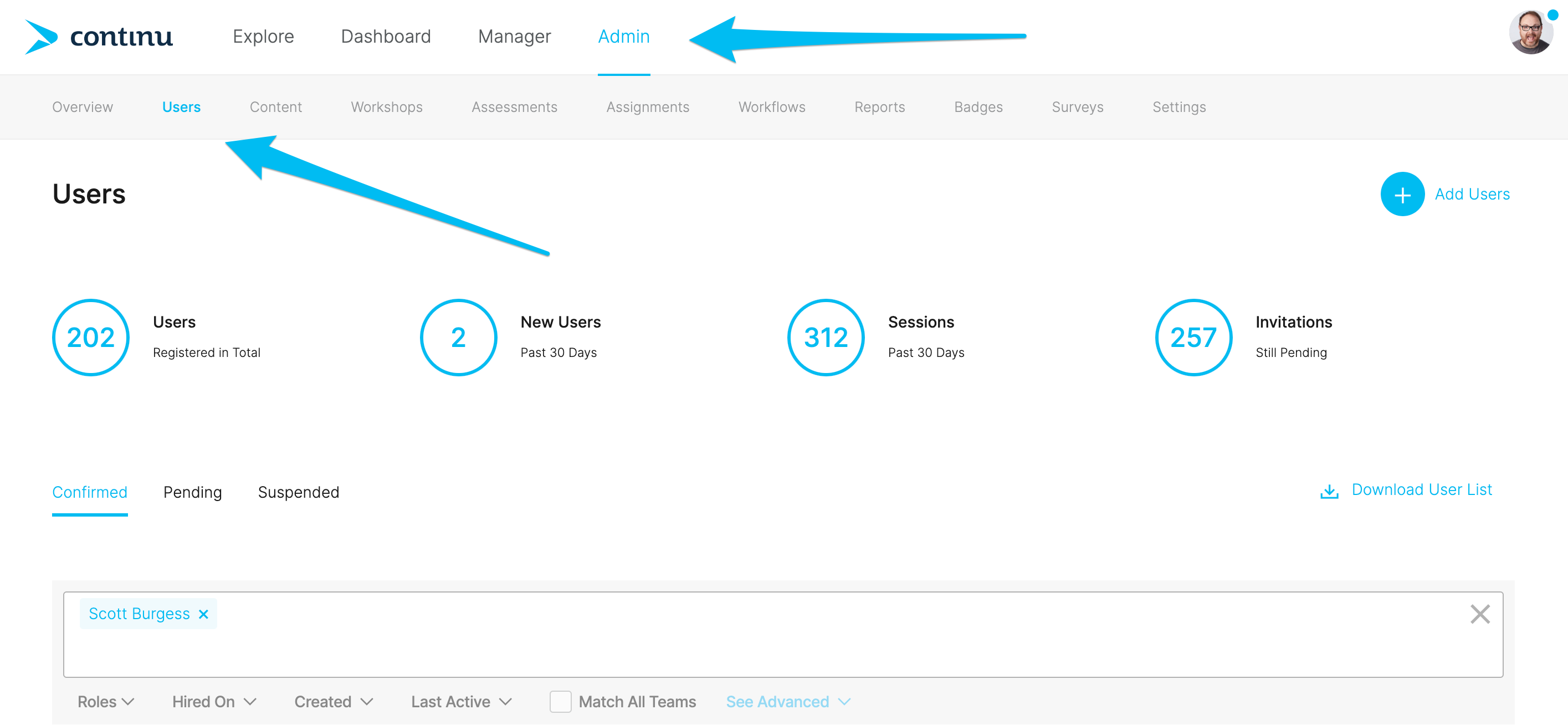1568x725 pixels.
Task: Click the 257 pending invitations counter
Action: 1193,338
